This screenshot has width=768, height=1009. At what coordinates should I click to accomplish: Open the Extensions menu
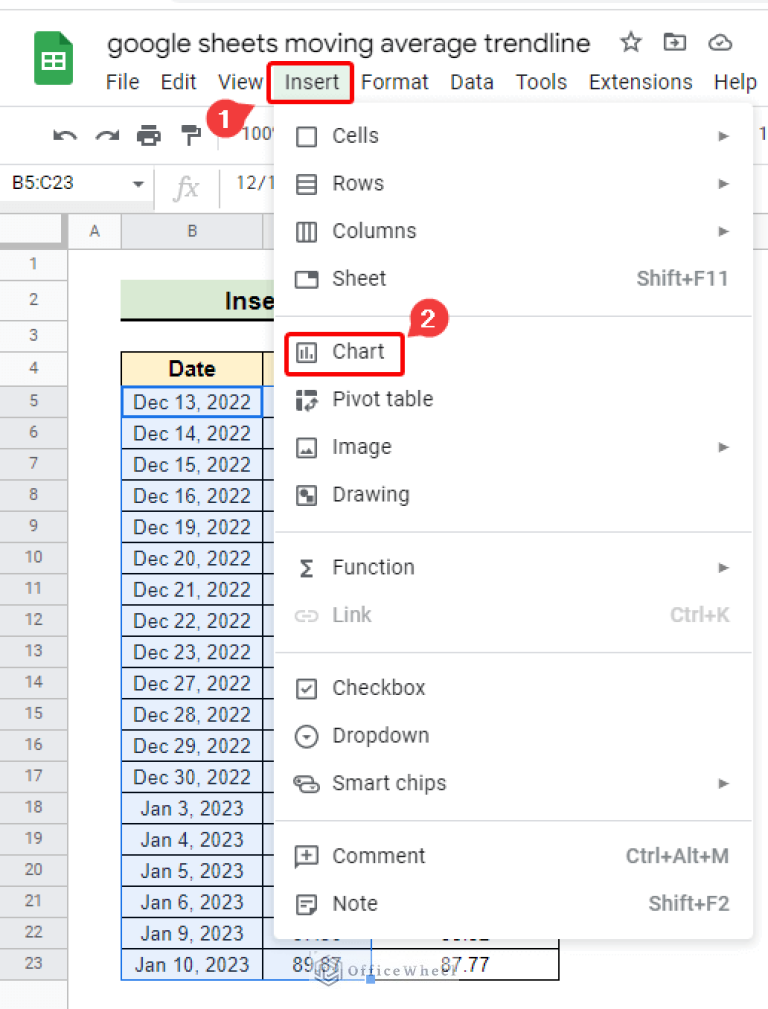640,82
